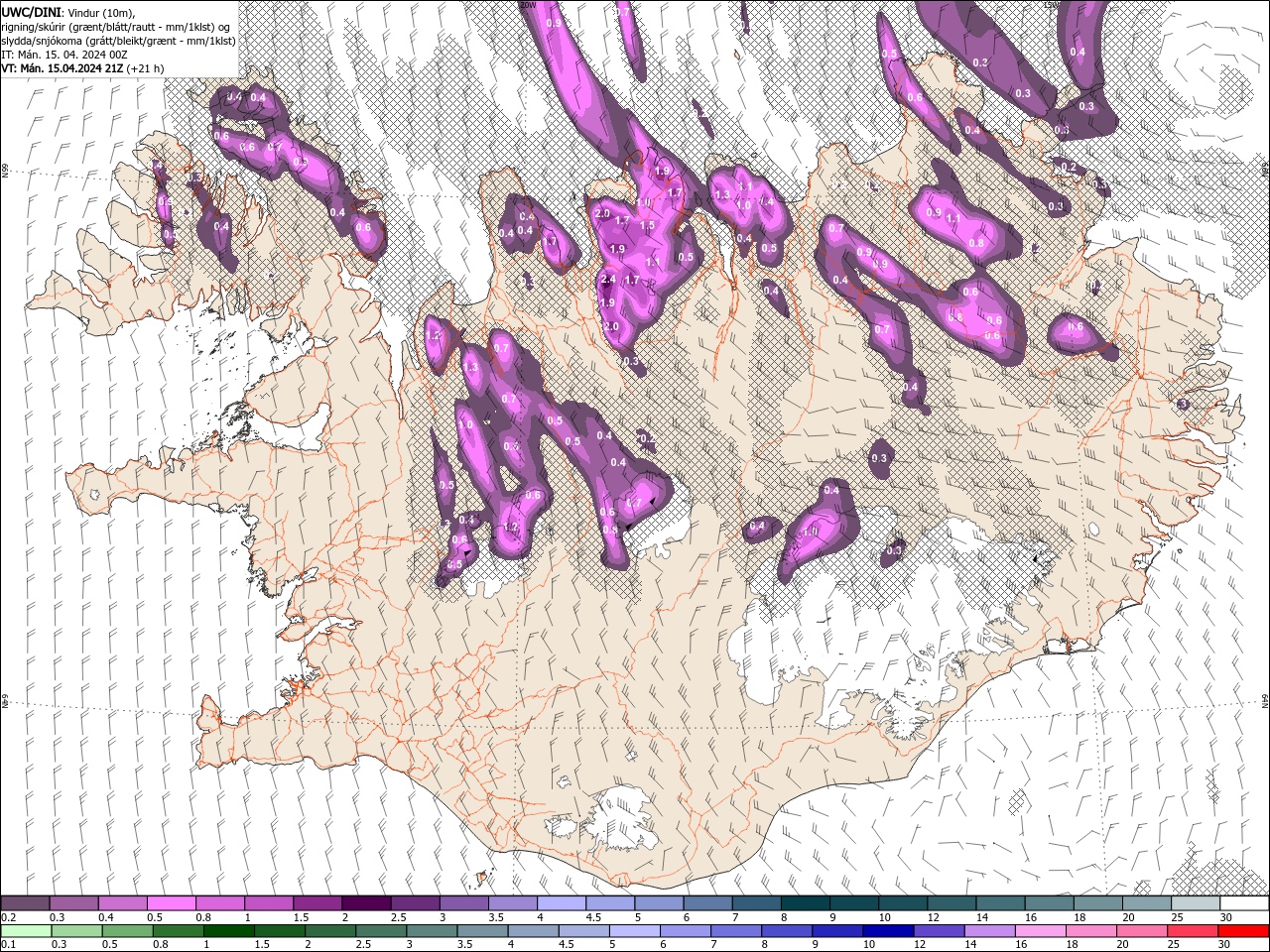The image size is (1270, 952).
Task: Click the '18' number under the lower legend
Action: click(1072, 945)
